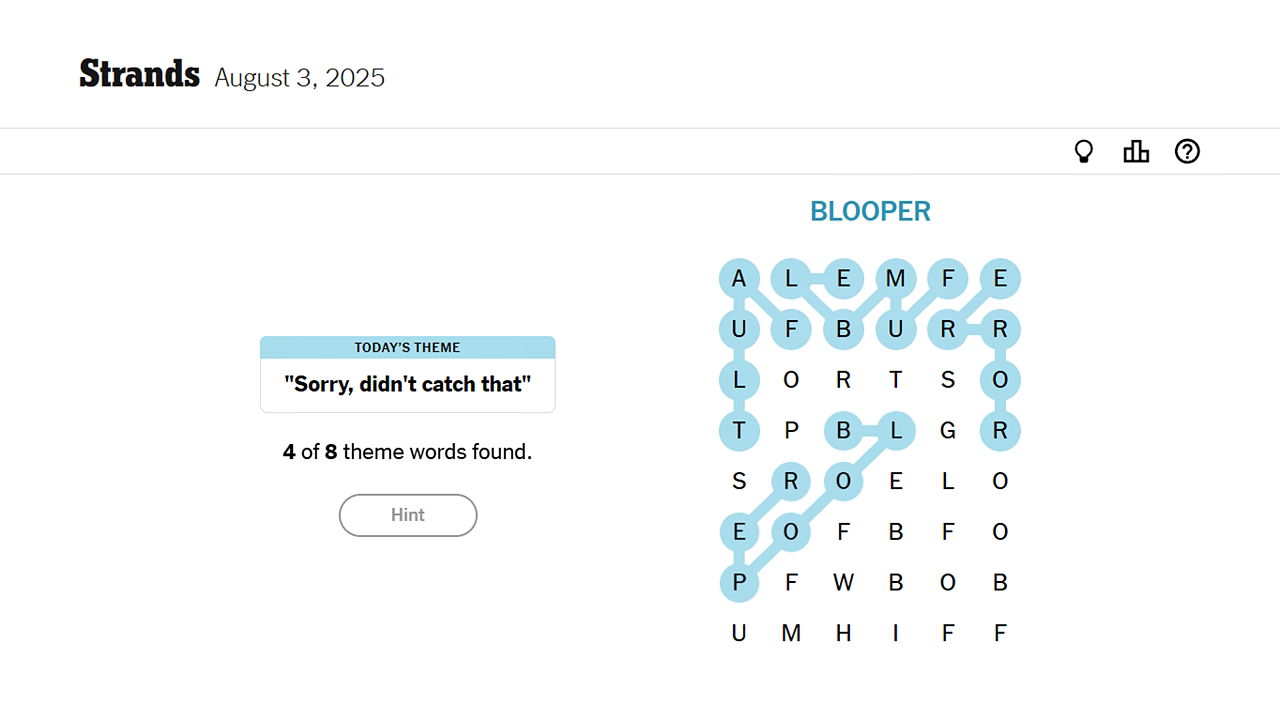
Task: Click the lightbulb hint icon
Action: pyautogui.click(x=1084, y=151)
